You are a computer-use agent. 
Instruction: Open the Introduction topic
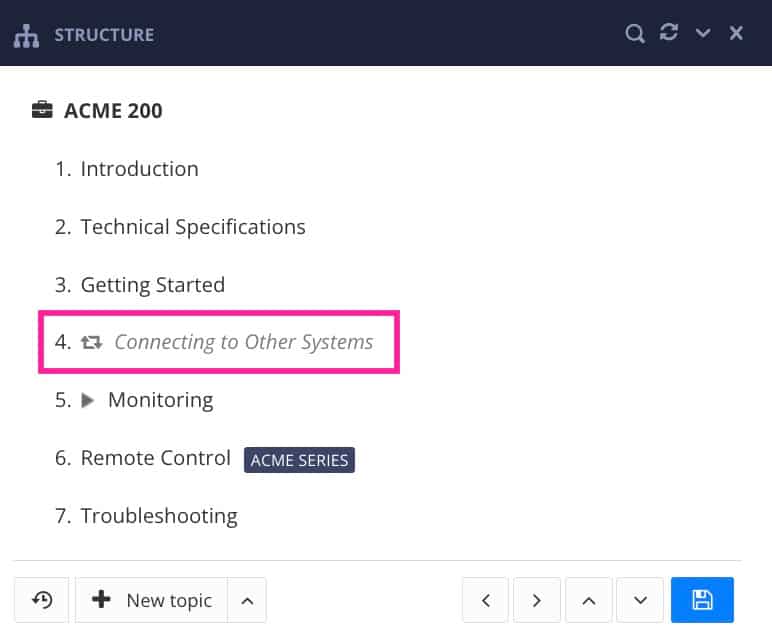139,169
